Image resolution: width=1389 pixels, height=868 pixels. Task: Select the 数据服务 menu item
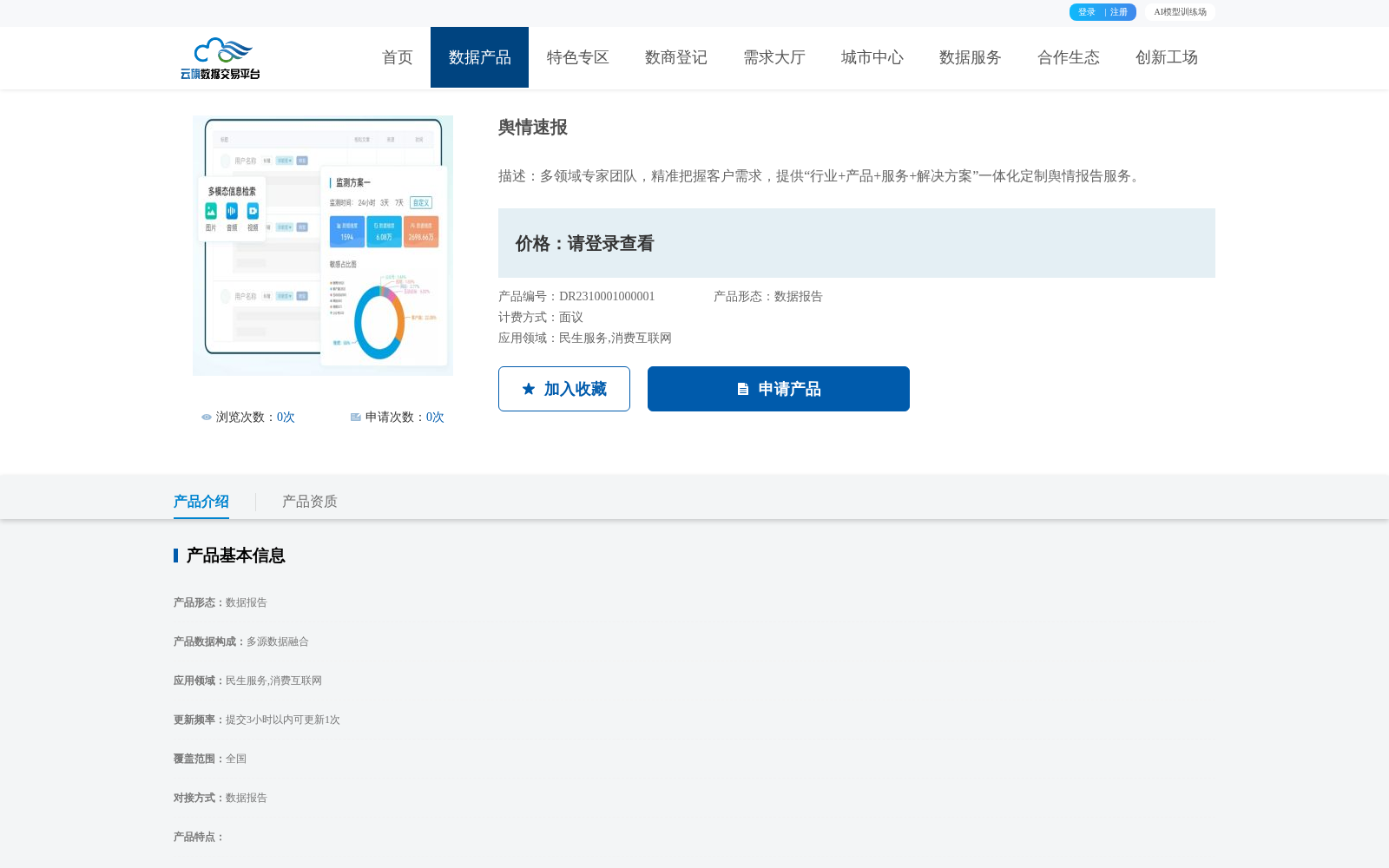coord(971,57)
